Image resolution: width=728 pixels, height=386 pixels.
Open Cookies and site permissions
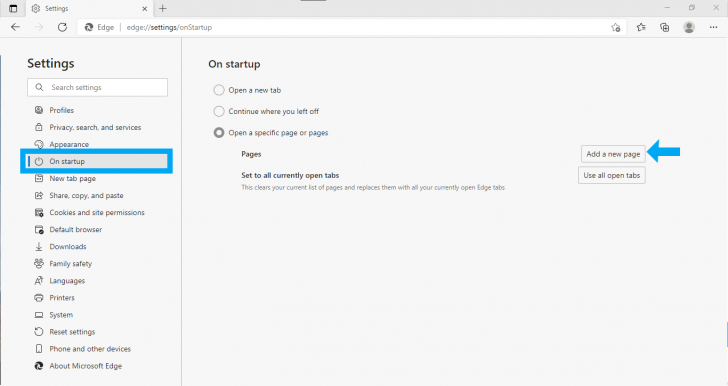pos(98,212)
